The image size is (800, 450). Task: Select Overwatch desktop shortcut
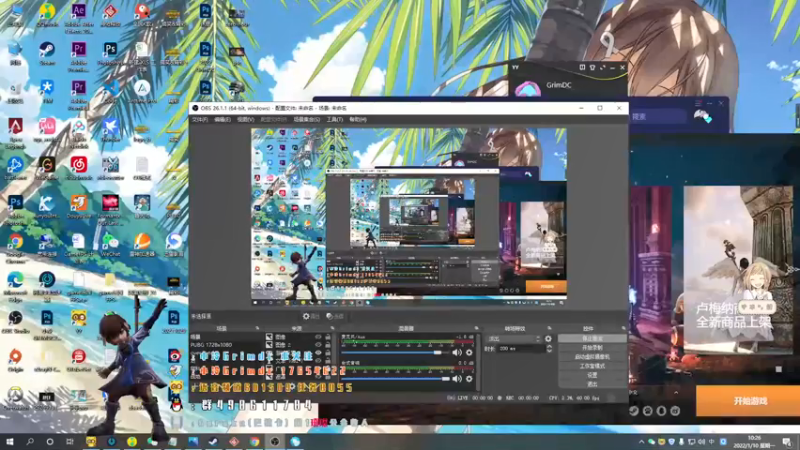[x=15, y=399]
